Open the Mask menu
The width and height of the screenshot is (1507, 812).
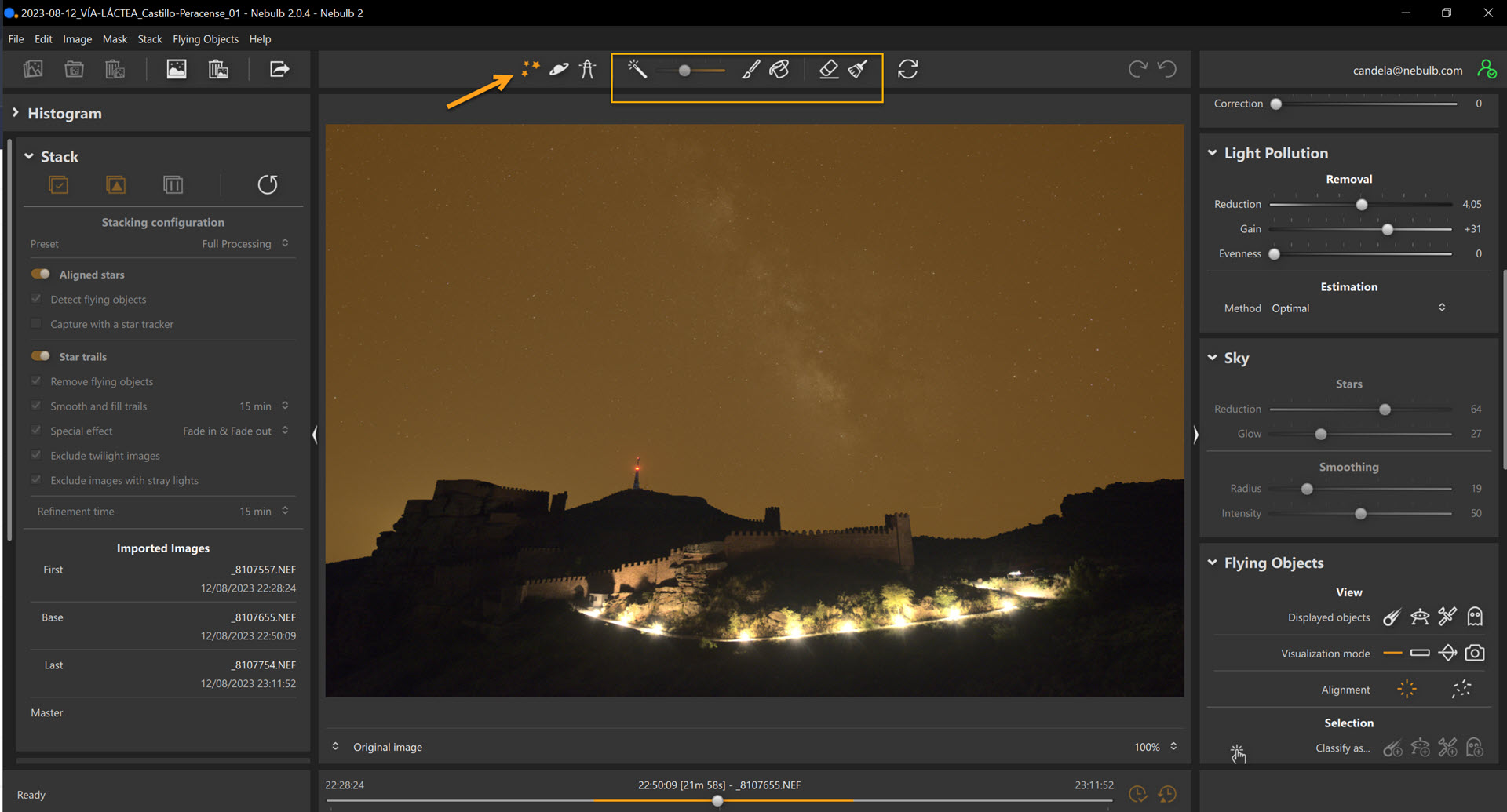115,39
